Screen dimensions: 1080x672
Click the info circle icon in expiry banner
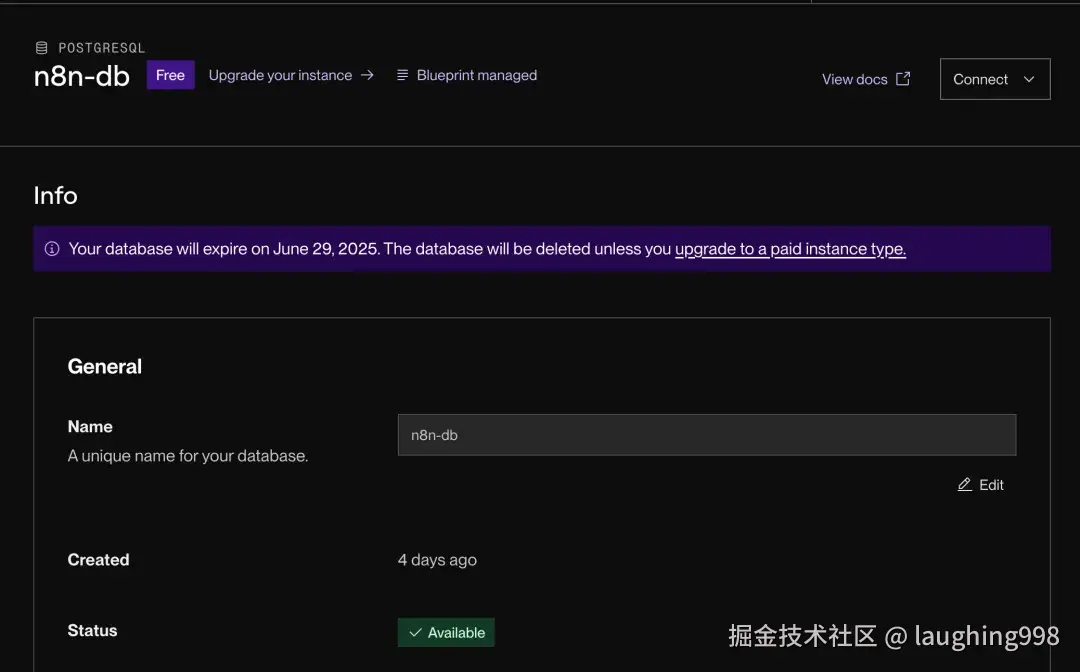tap(52, 249)
